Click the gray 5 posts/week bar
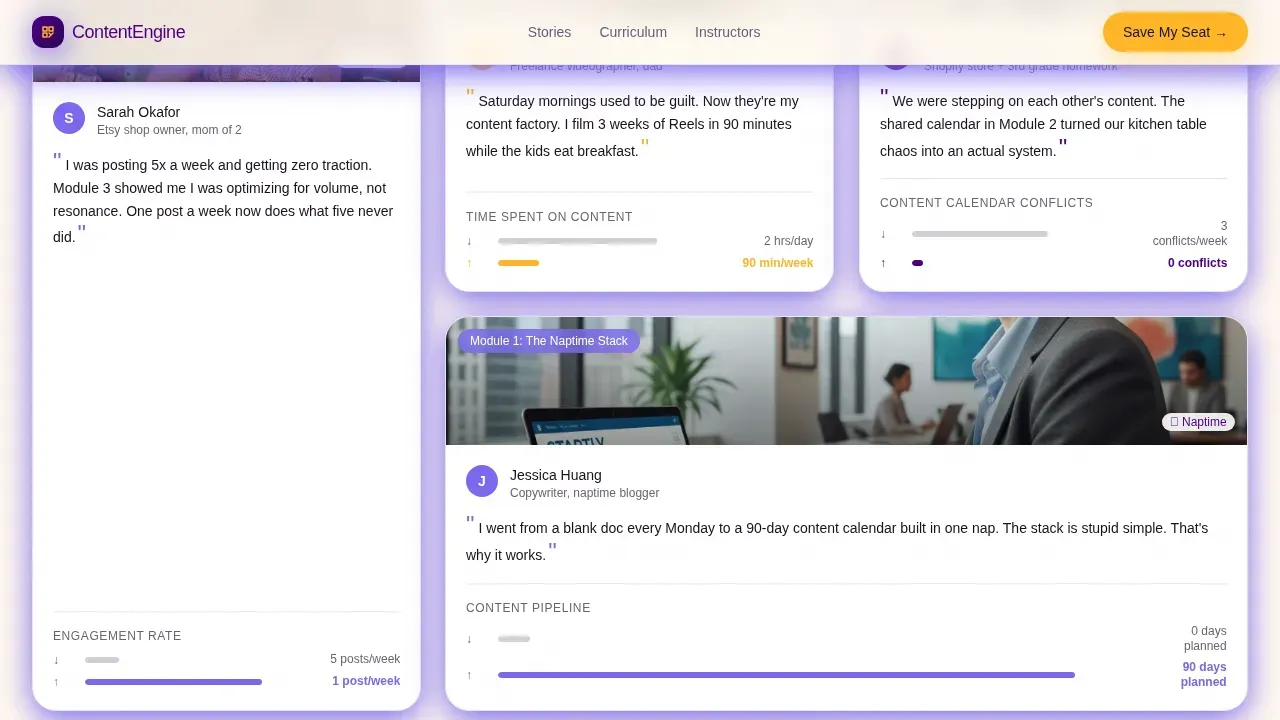 [x=102, y=660]
